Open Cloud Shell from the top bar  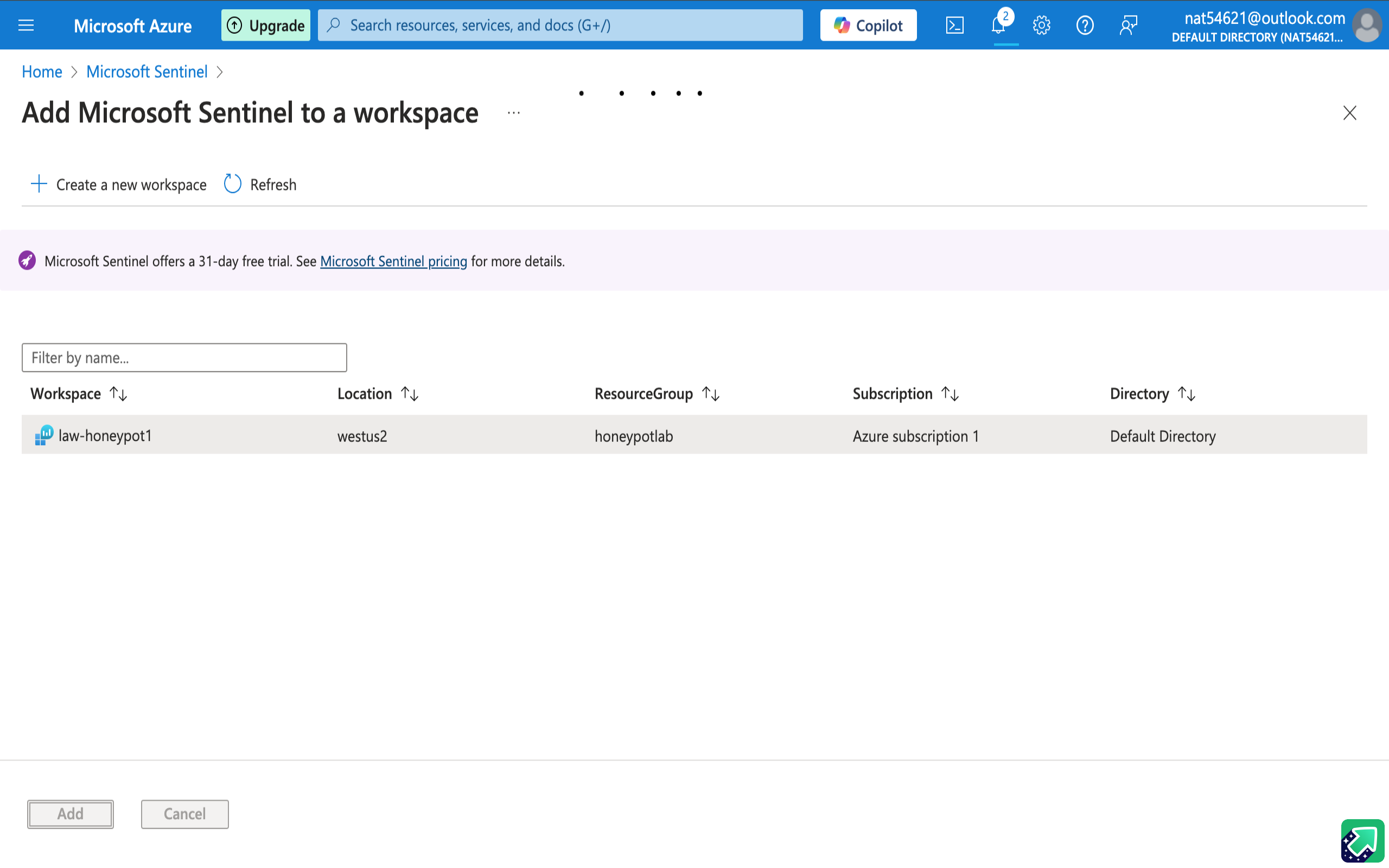click(954, 25)
